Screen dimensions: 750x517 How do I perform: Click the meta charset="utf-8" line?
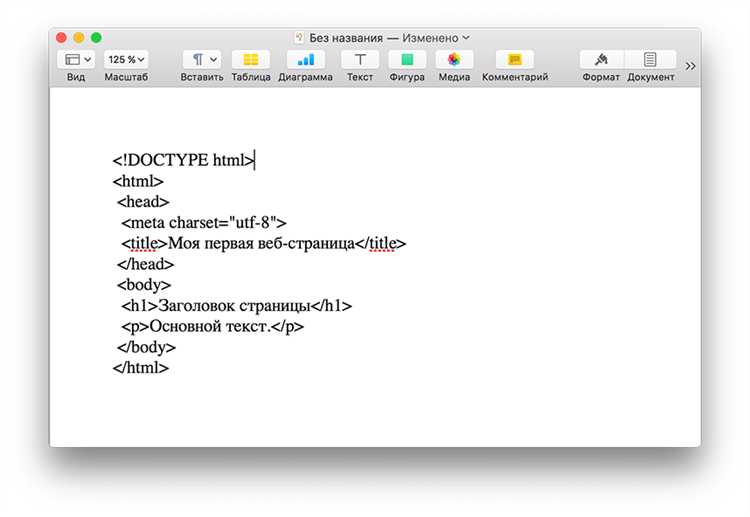[204, 222]
